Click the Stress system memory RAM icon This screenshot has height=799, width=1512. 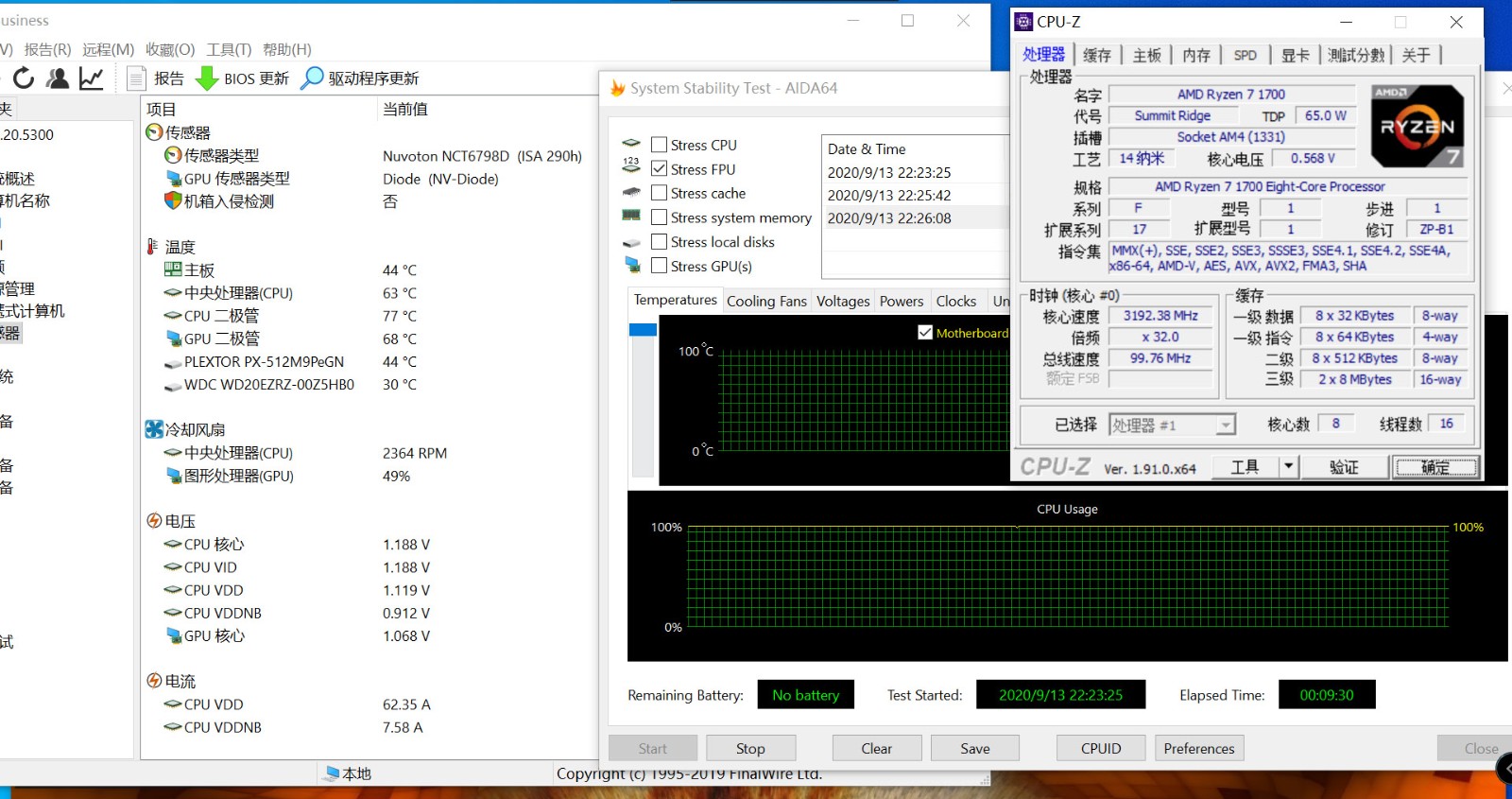[631, 216]
